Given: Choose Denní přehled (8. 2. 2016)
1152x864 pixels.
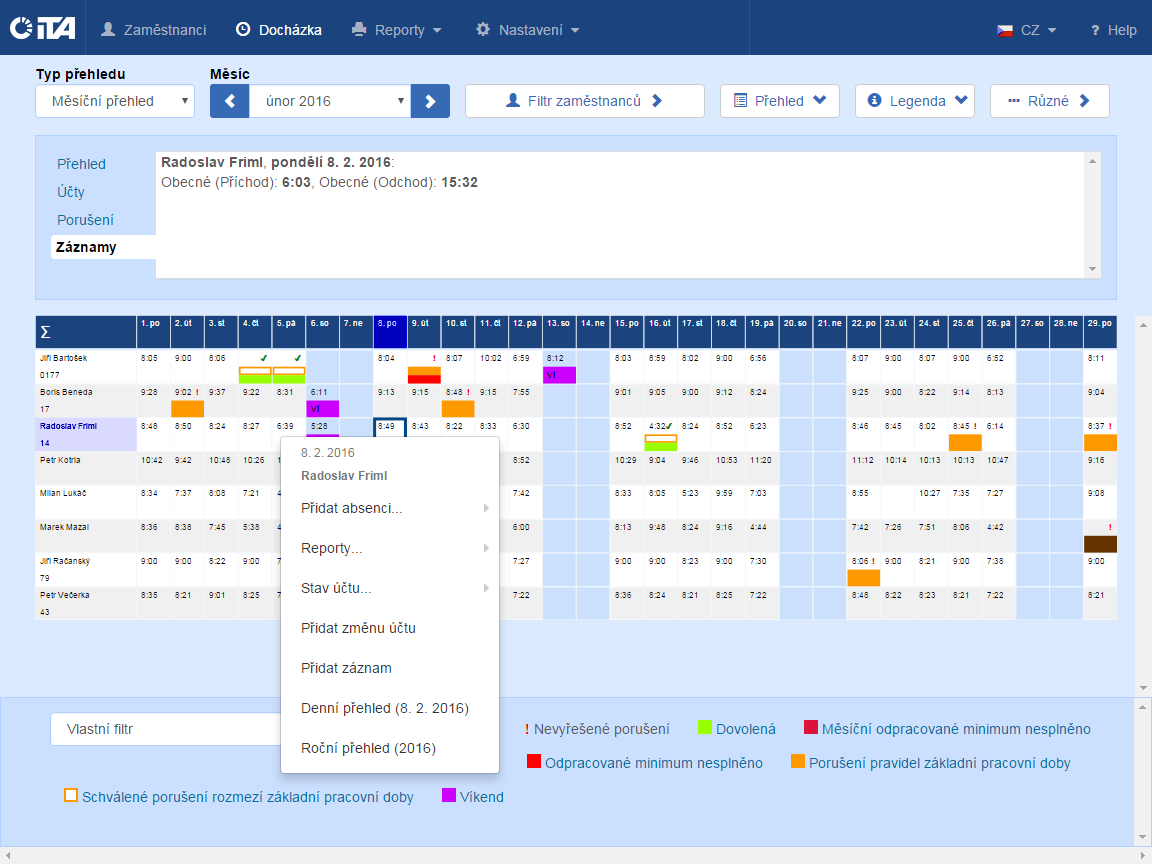Looking at the screenshot, I should (384, 708).
